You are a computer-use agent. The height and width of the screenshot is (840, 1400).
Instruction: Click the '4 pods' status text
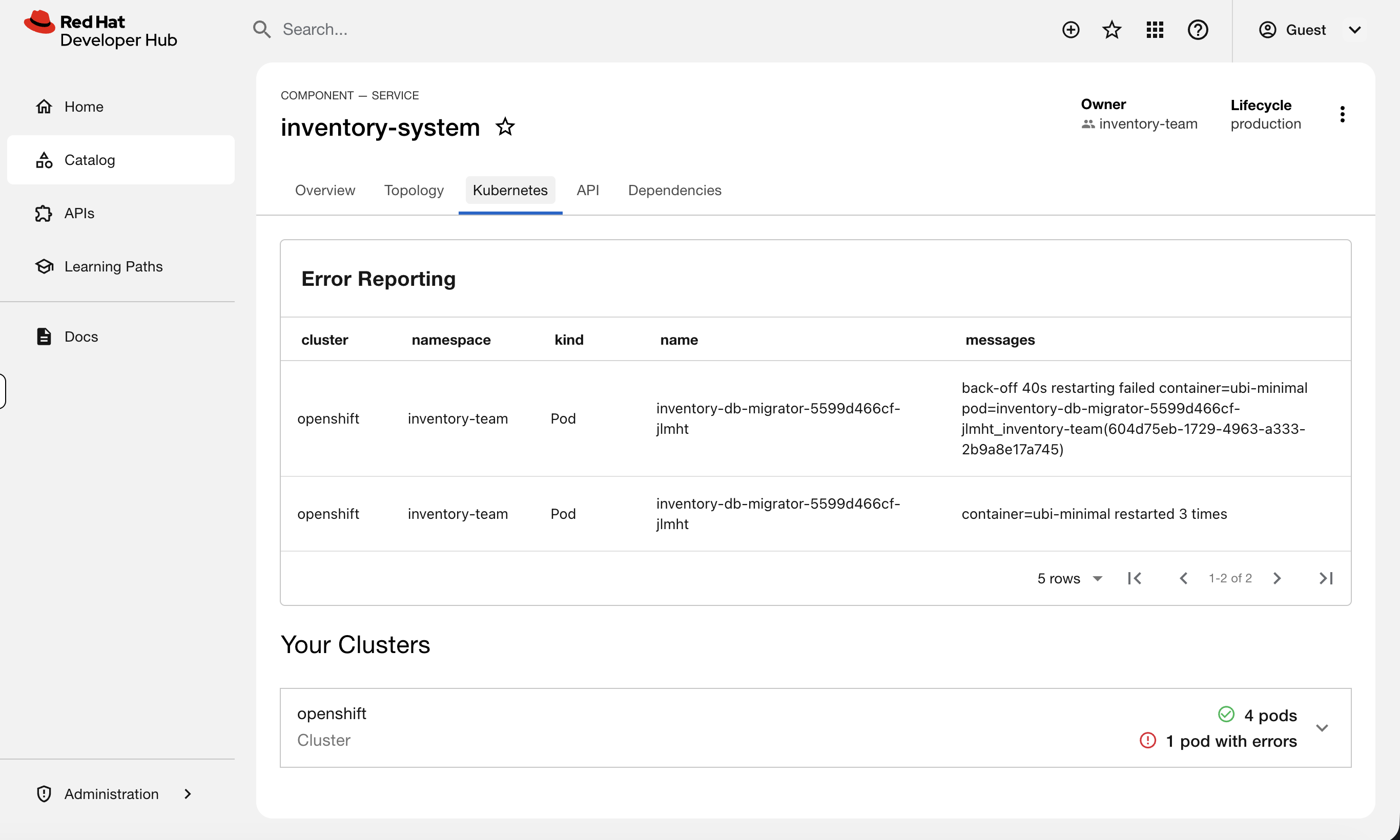1270,716
